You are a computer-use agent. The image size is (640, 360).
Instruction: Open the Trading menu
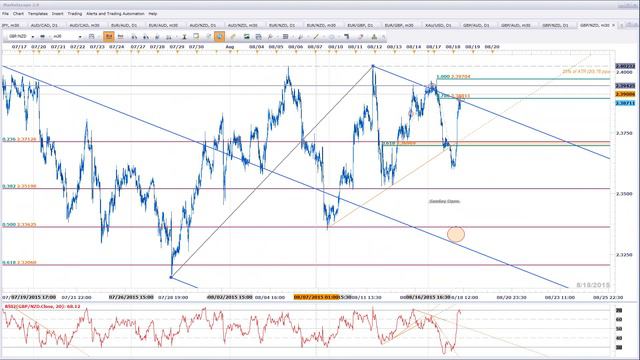coord(75,13)
